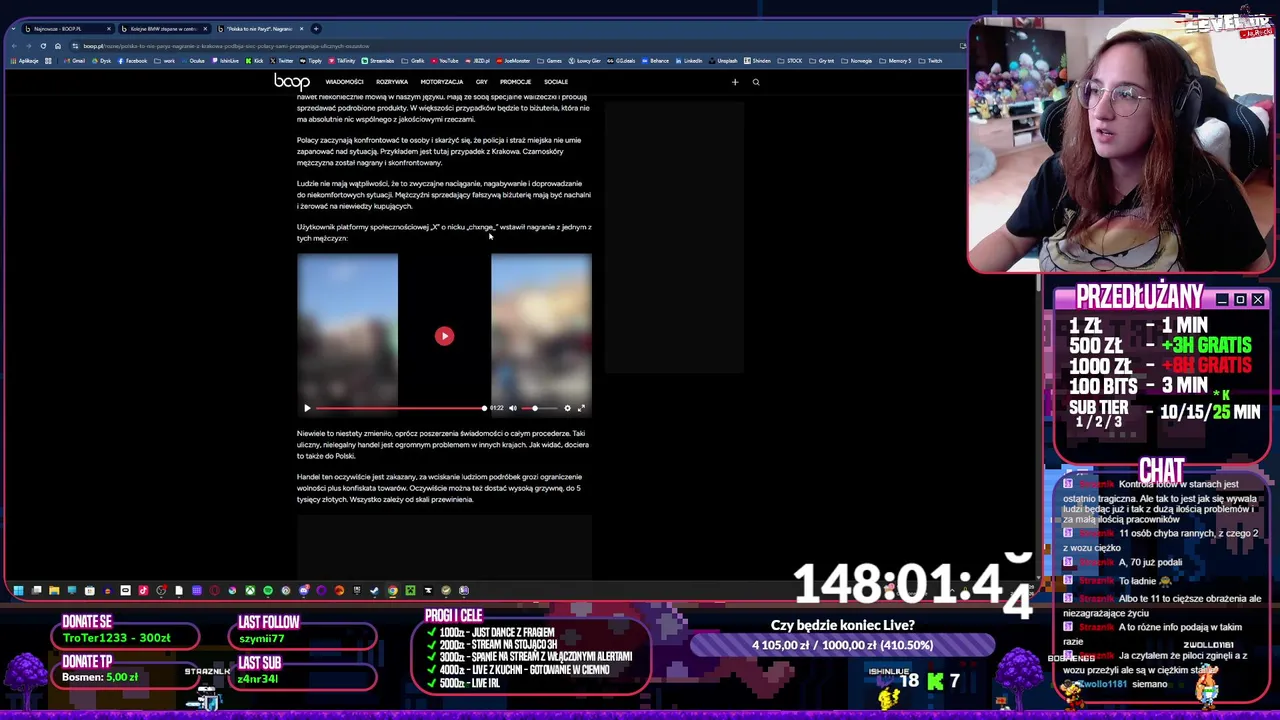Click the boop logo to go home
The width and height of the screenshot is (1280, 720).
coord(292,82)
